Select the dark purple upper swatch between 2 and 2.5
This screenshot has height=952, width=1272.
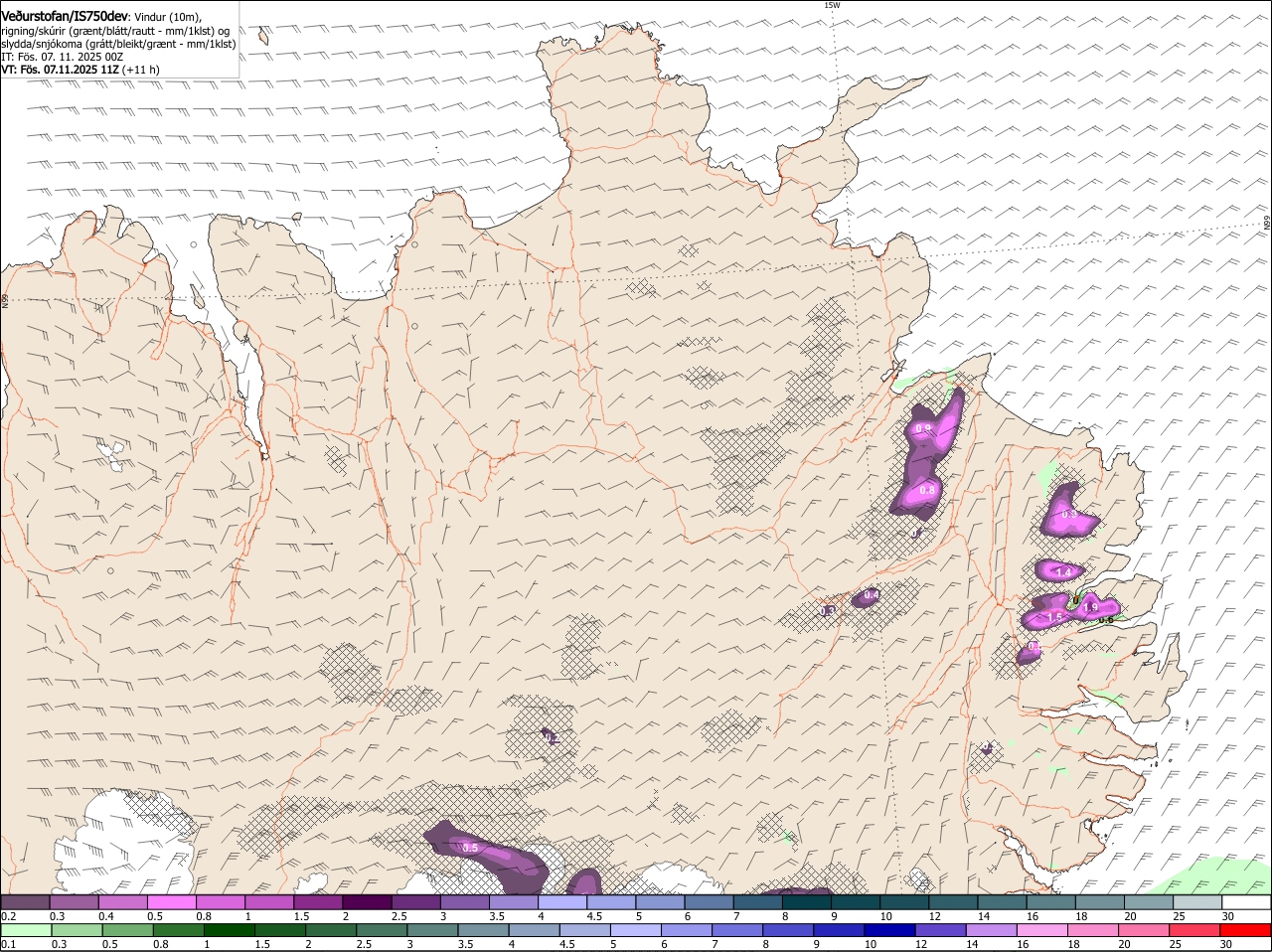pos(367,902)
